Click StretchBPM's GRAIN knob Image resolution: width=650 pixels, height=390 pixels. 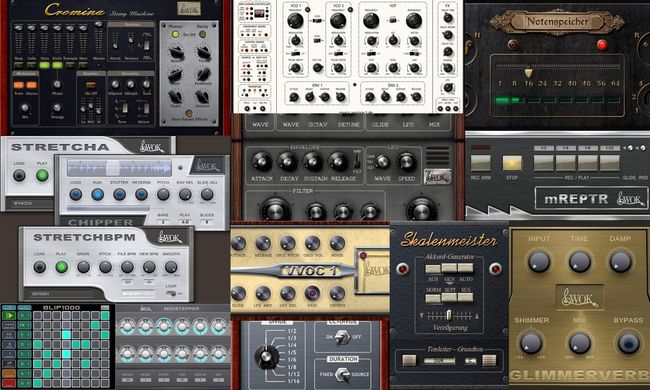coord(83,267)
